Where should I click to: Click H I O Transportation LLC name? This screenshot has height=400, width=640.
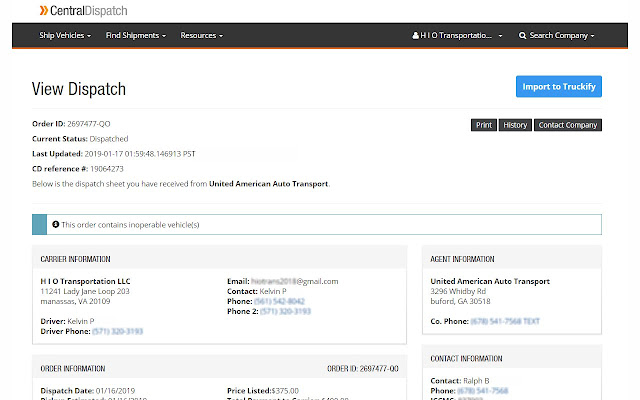coord(85,281)
